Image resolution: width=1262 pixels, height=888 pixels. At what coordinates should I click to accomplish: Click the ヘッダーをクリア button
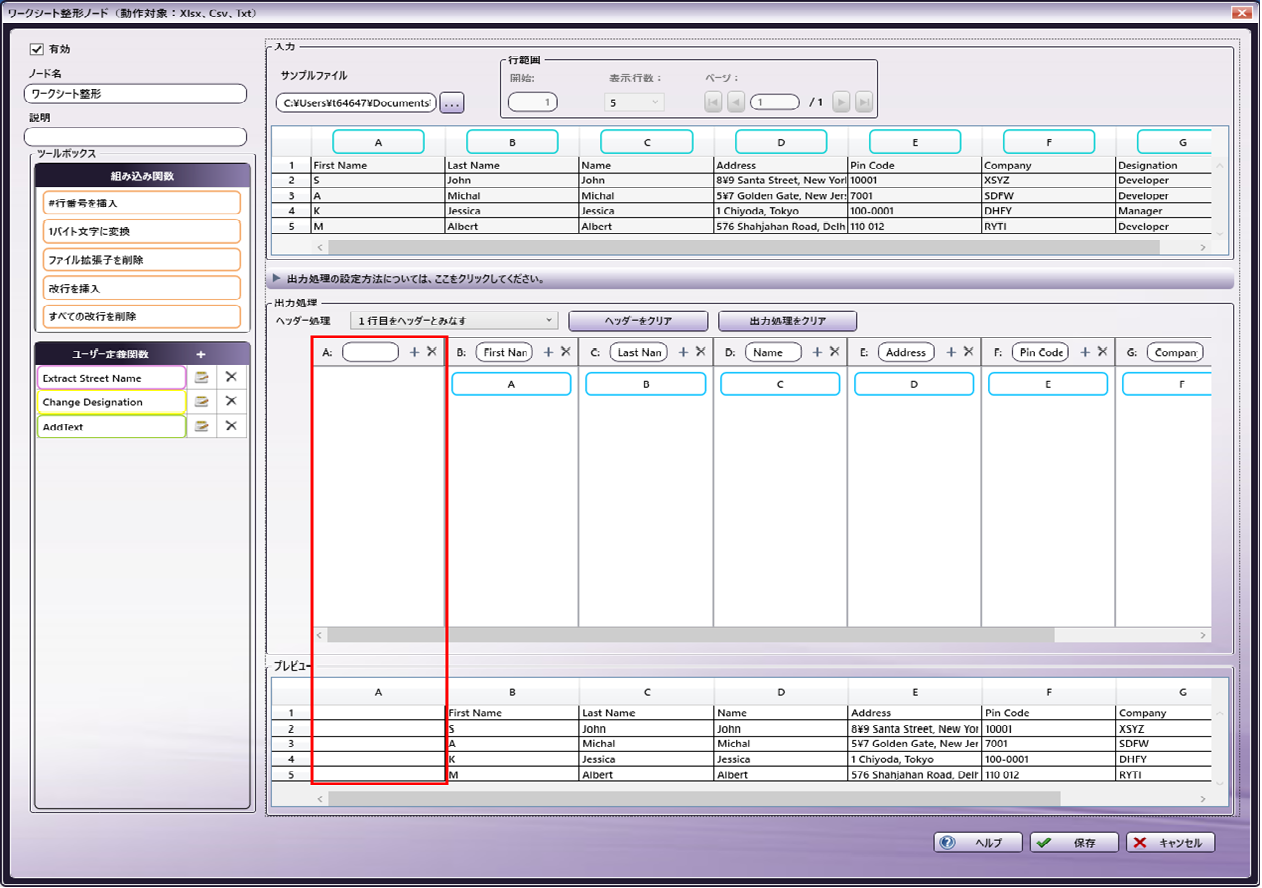pyautogui.click(x=638, y=321)
